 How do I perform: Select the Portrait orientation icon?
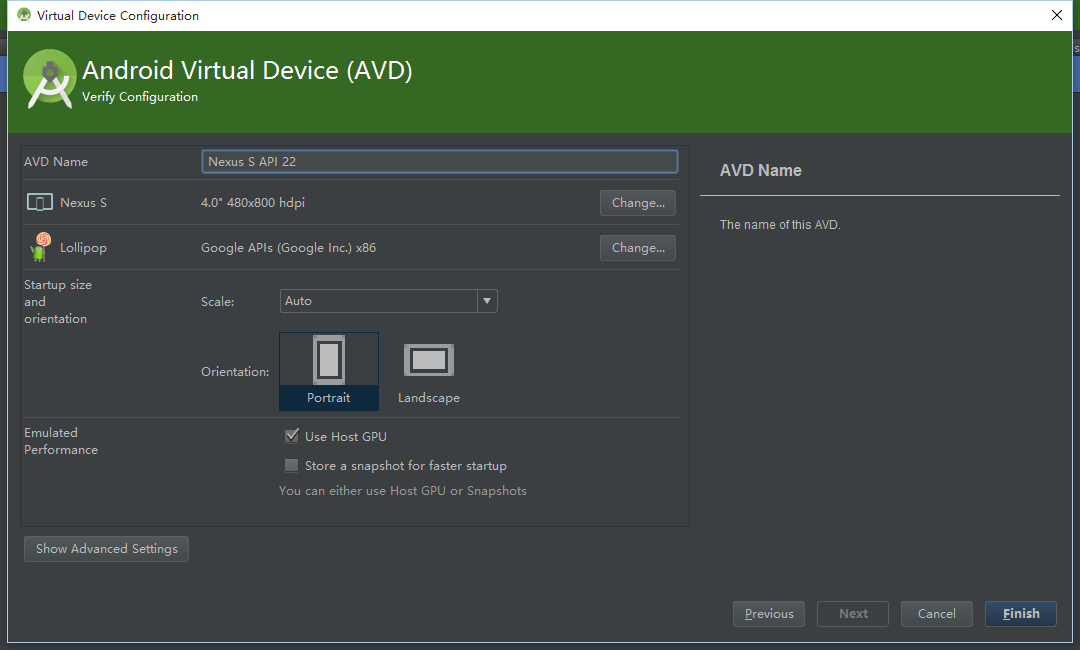(x=329, y=360)
